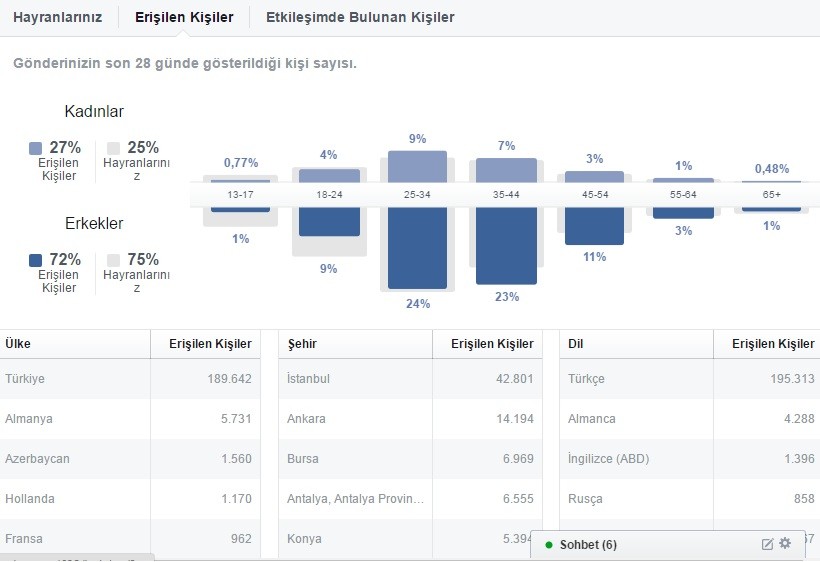This screenshot has width=820, height=562.
Task: Select the men 18-24 bar showing 9%
Action: 329,222
